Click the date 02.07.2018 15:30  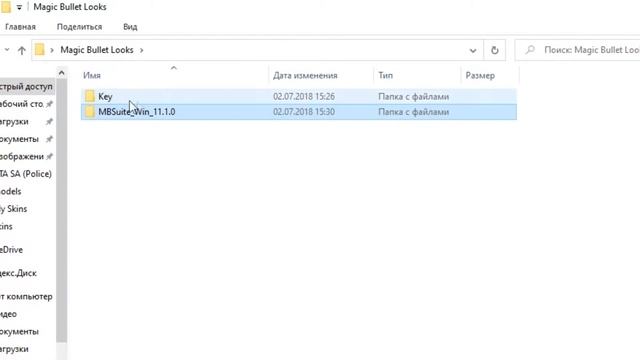click(x=304, y=112)
